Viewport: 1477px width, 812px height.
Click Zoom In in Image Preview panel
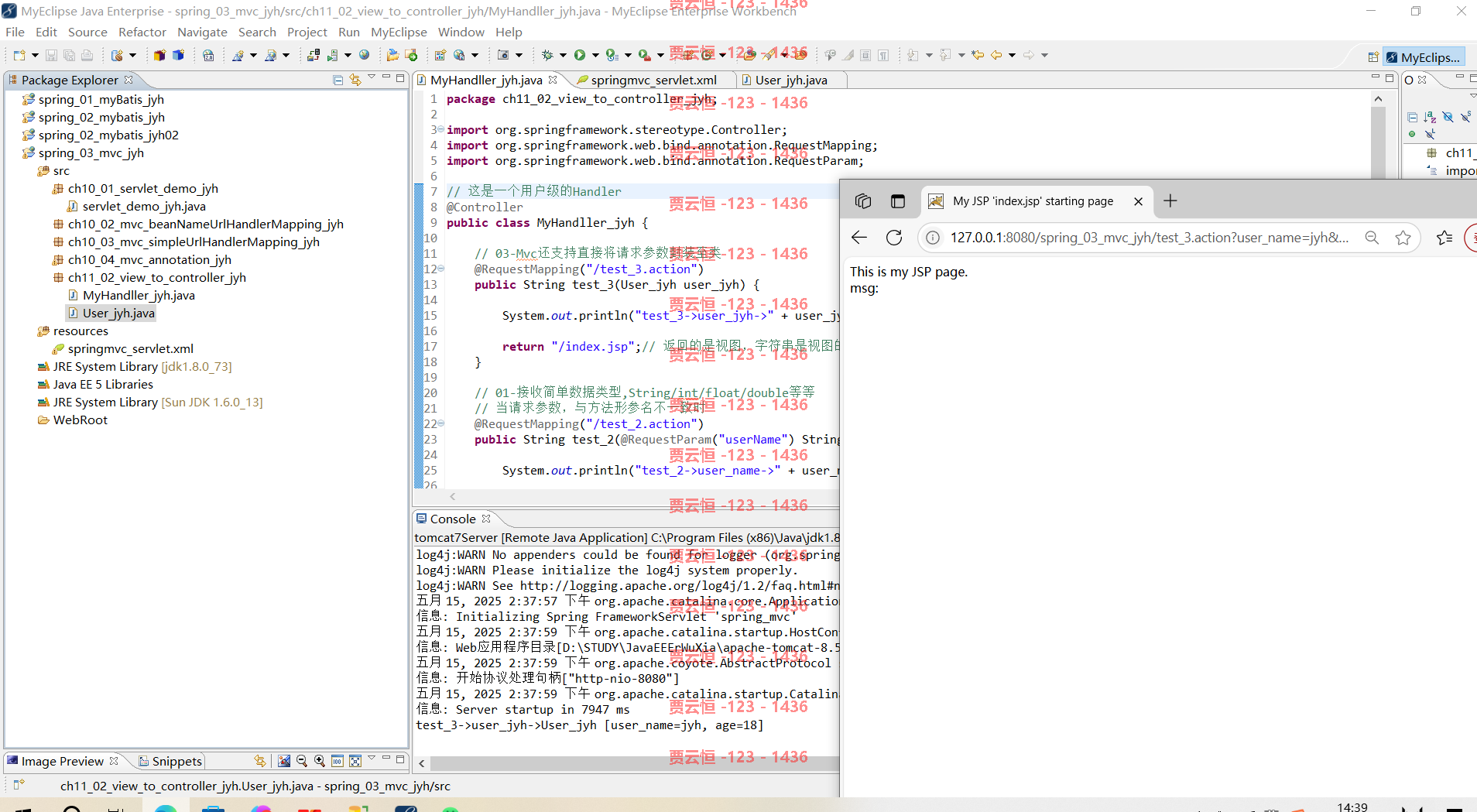click(320, 761)
